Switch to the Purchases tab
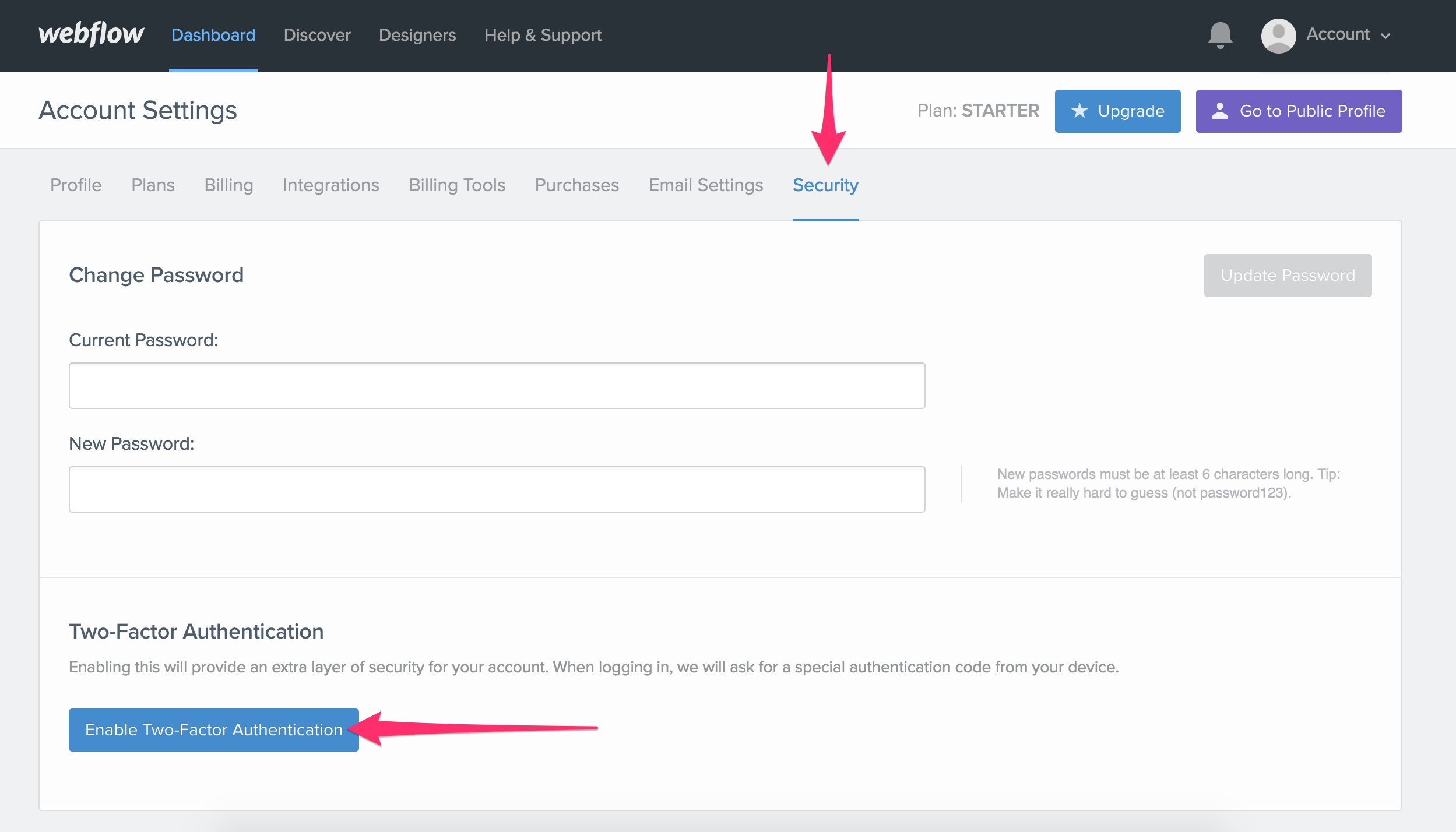The image size is (1456, 832). (x=577, y=185)
